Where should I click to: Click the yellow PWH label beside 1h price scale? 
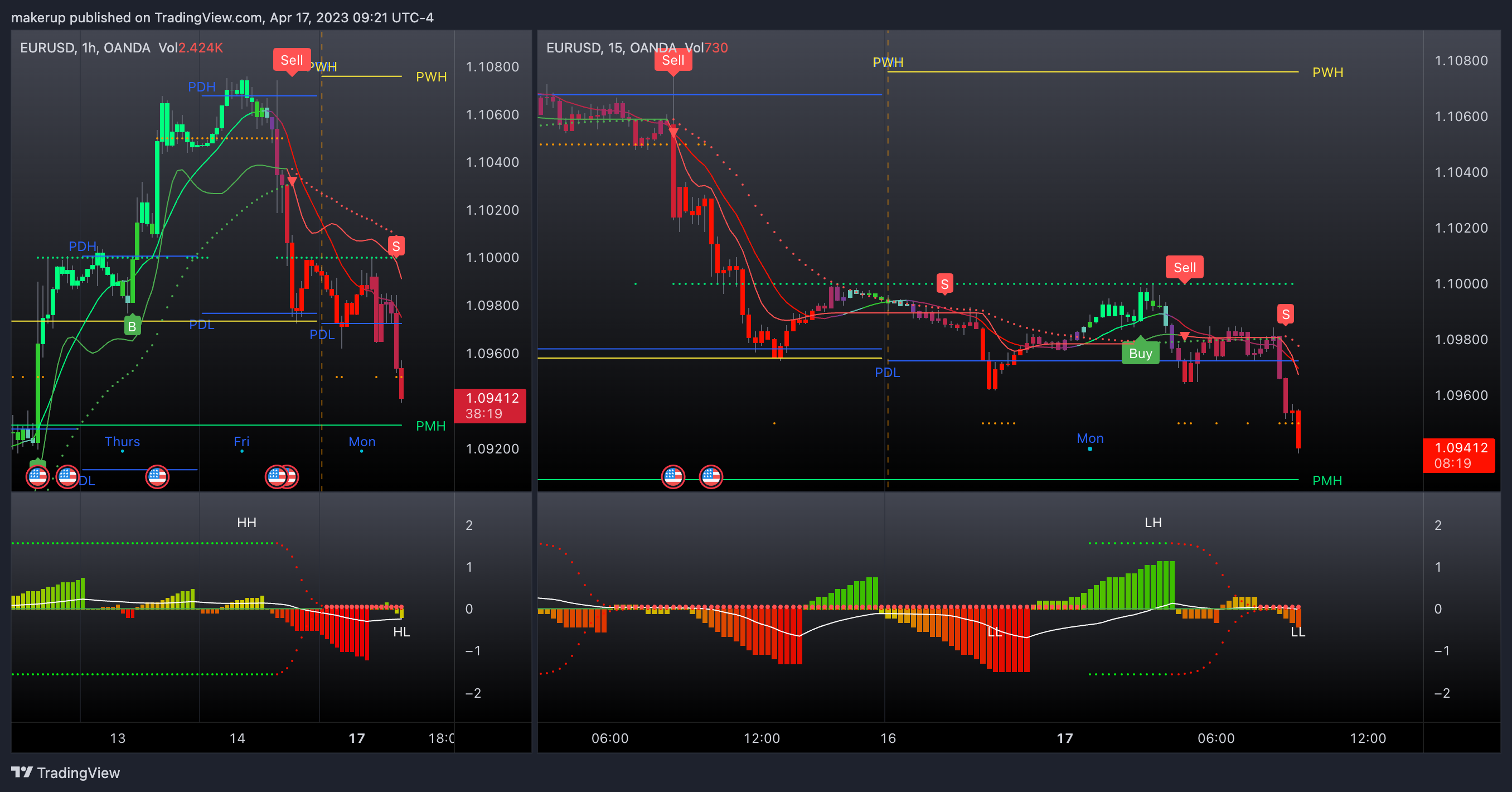coord(432,77)
